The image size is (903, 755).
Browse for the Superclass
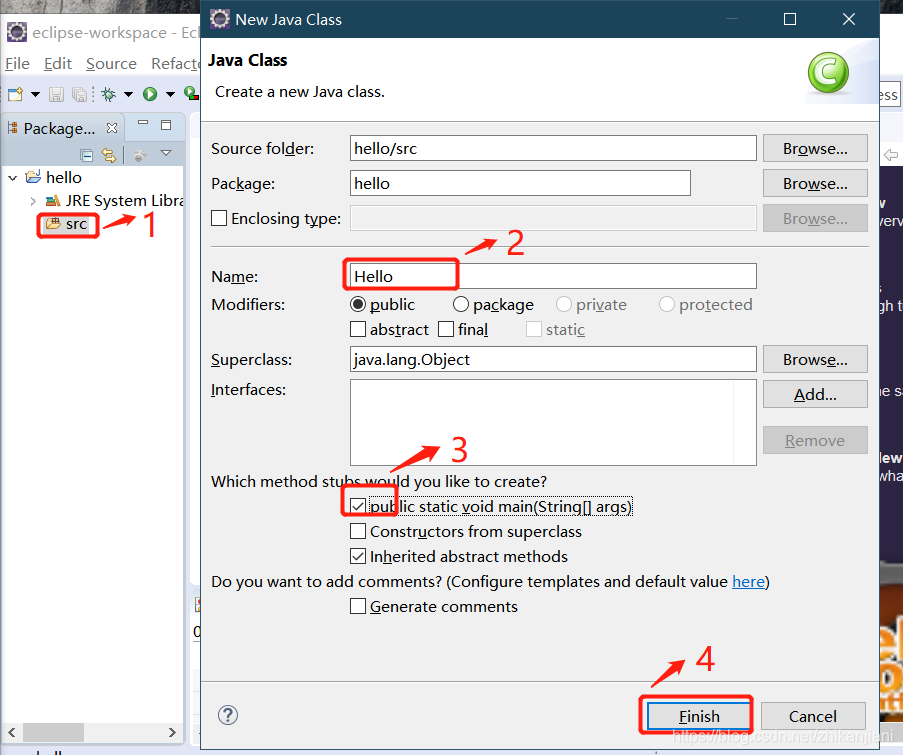tap(815, 359)
